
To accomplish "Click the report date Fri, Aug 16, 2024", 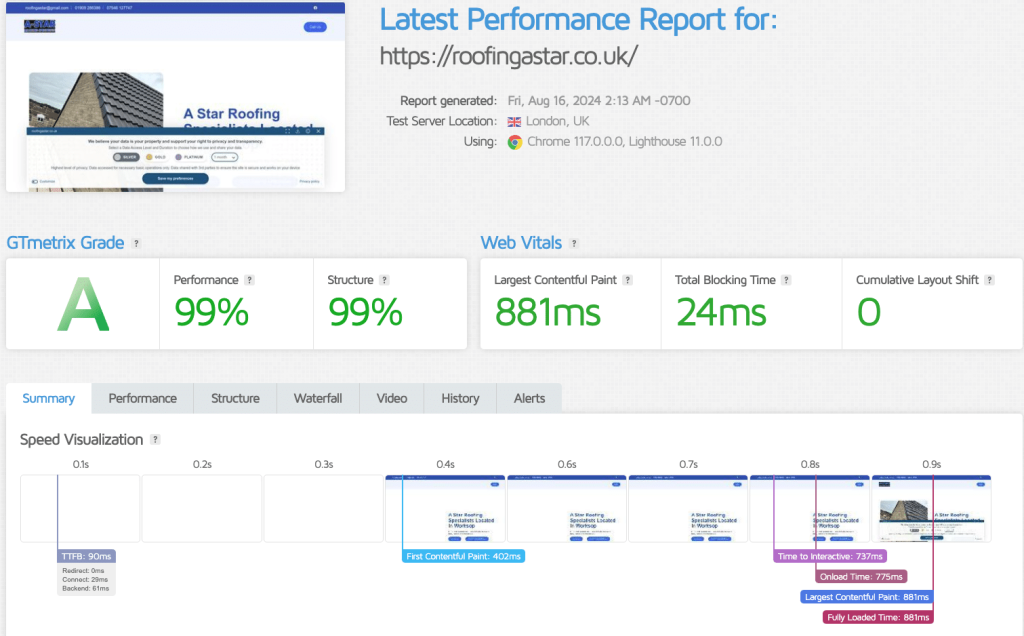I will pos(599,101).
